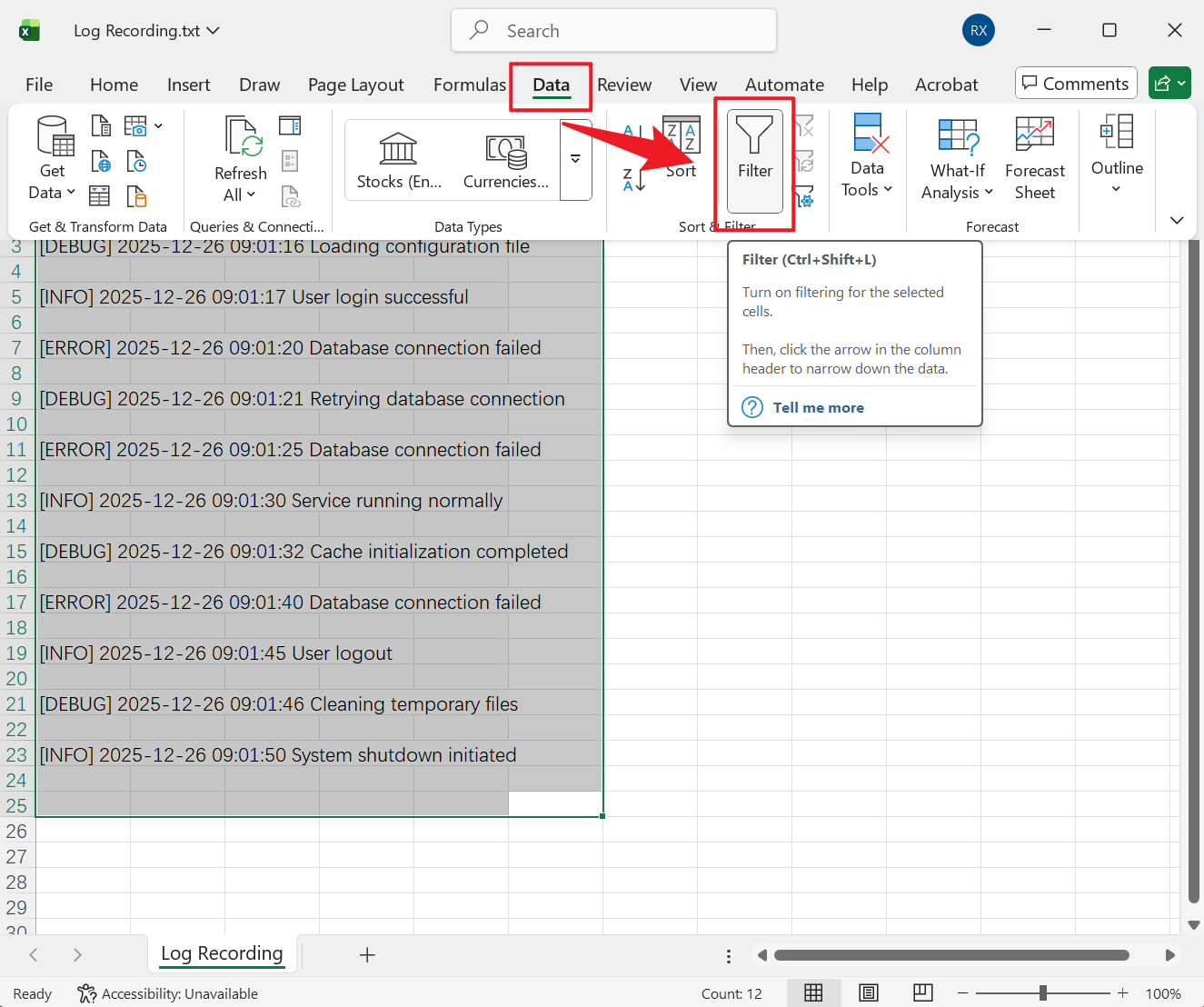Select the Currencies data type

[506, 161]
